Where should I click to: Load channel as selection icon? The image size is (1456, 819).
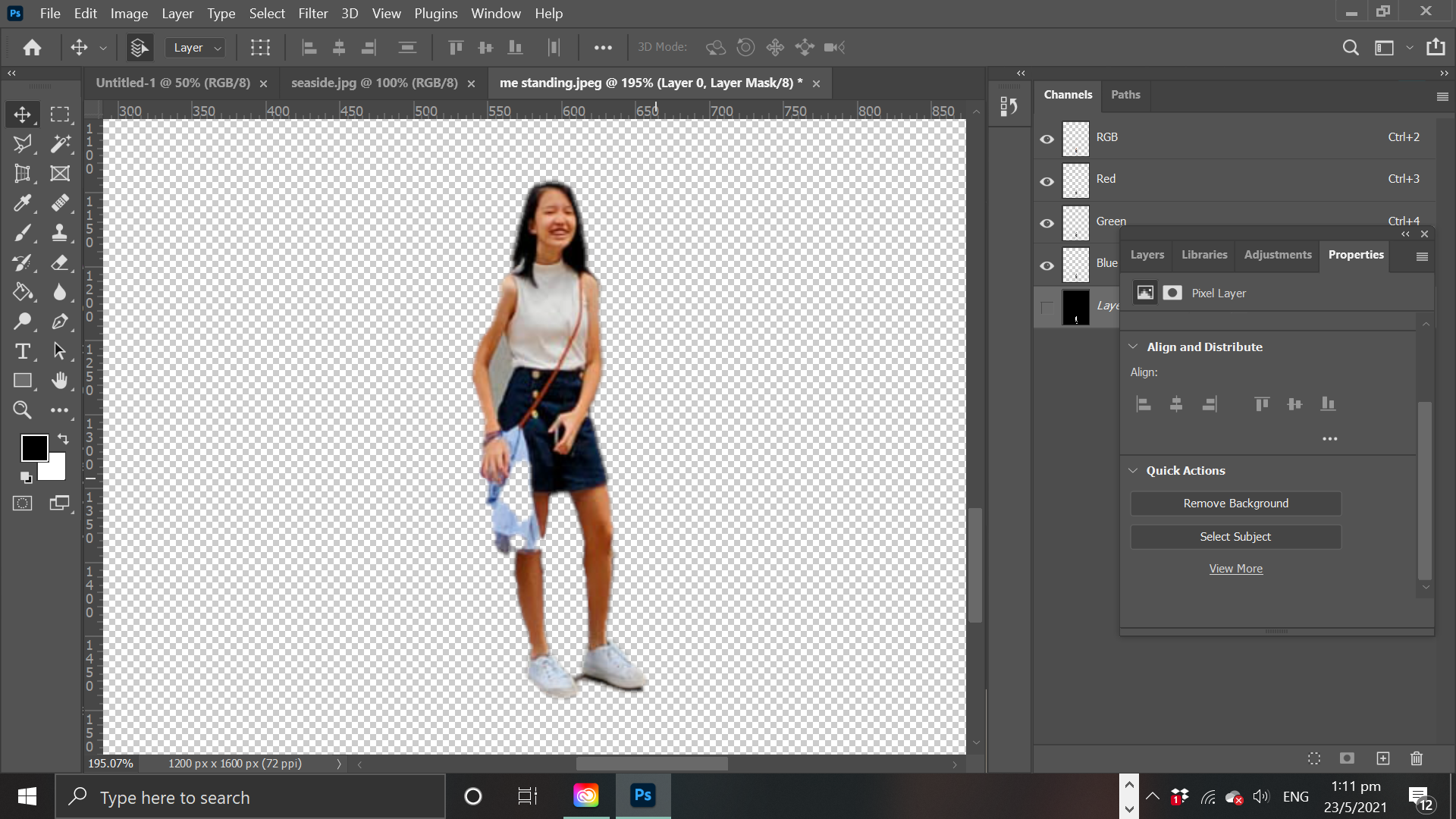(x=1314, y=758)
